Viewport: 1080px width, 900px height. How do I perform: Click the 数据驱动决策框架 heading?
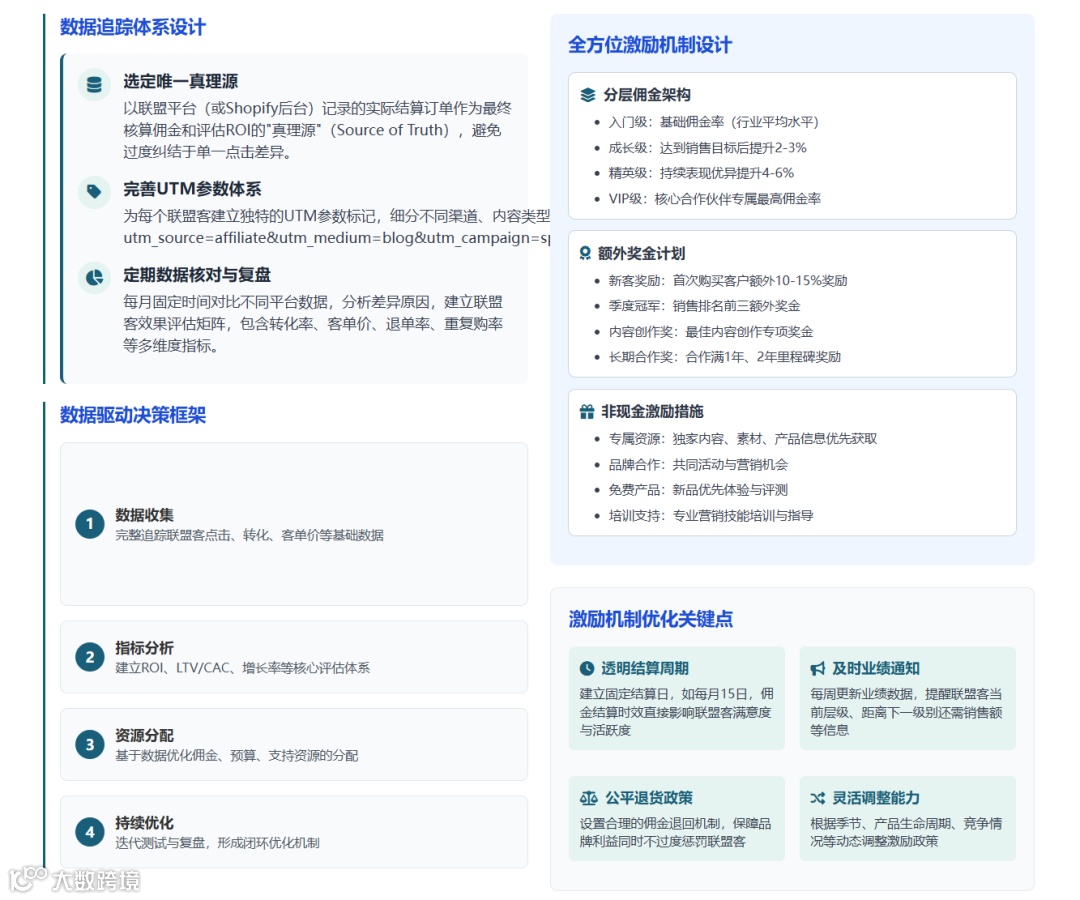pyautogui.click(x=133, y=415)
